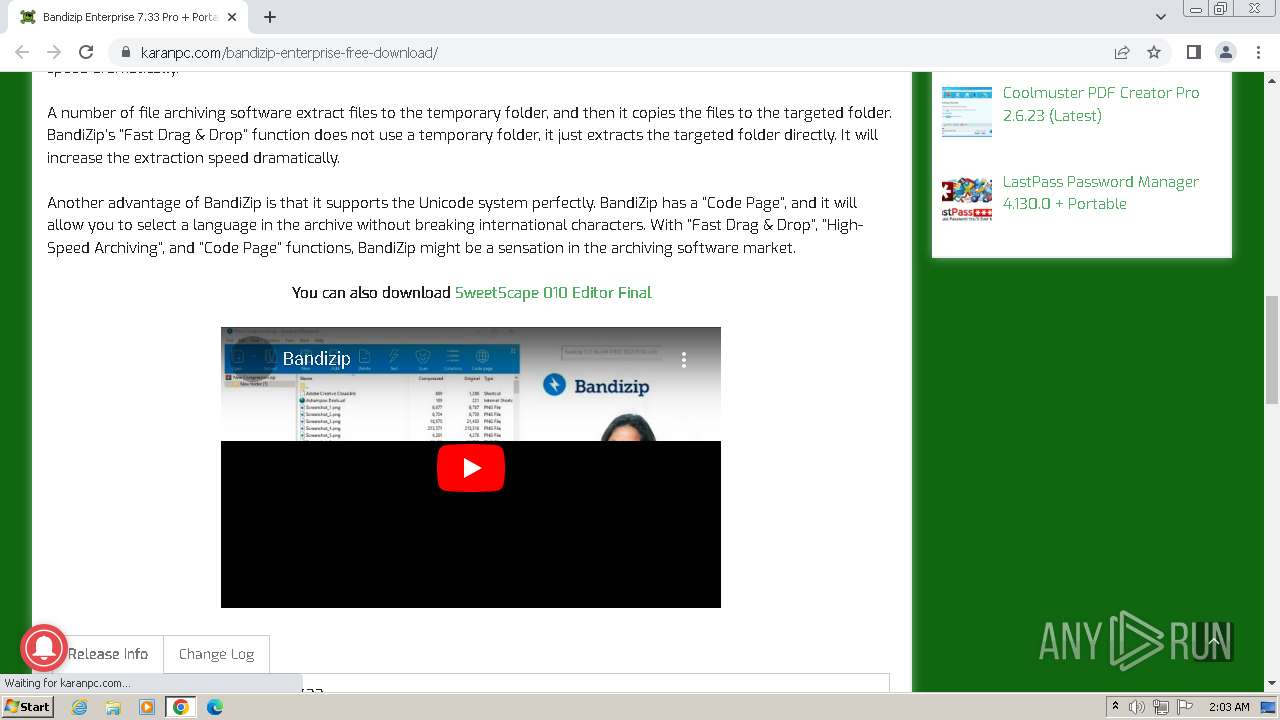This screenshot has height=720, width=1280.
Task: Click the page vertical scrollbar thumb
Action: pos(1272,350)
